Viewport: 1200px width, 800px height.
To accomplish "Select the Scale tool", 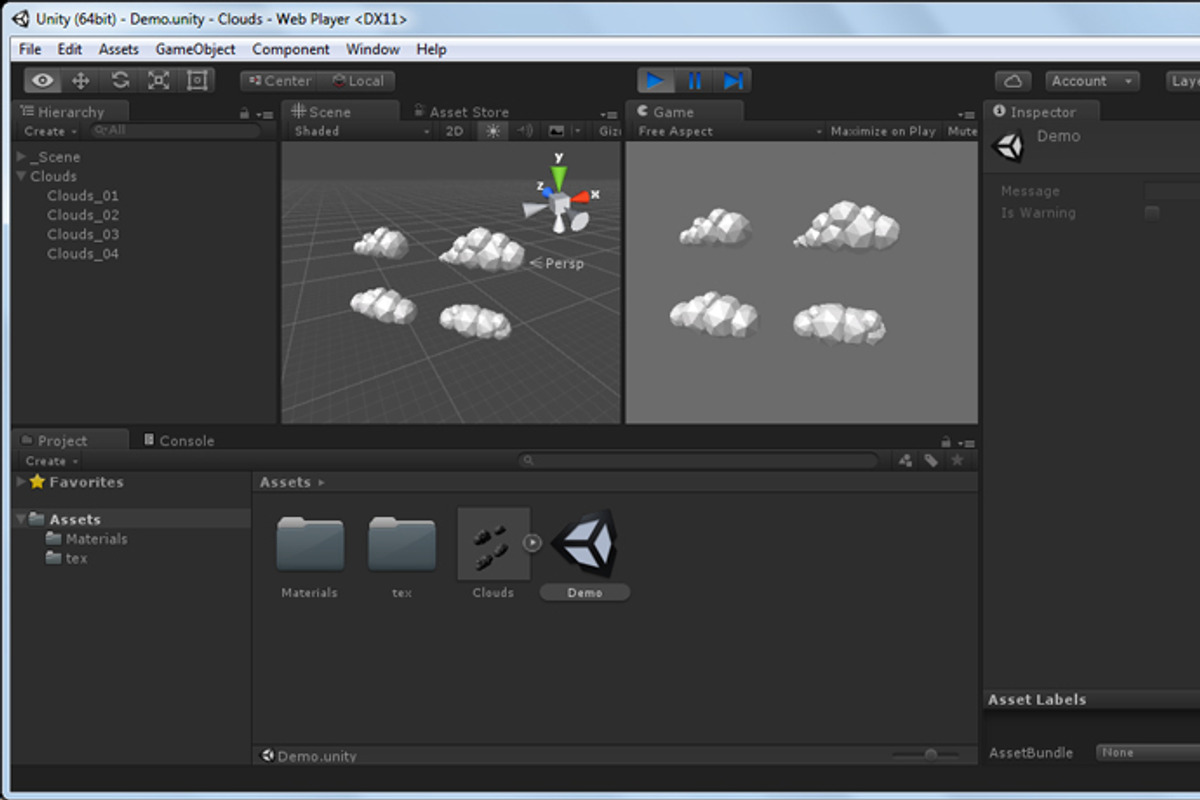I will (159, 81).
